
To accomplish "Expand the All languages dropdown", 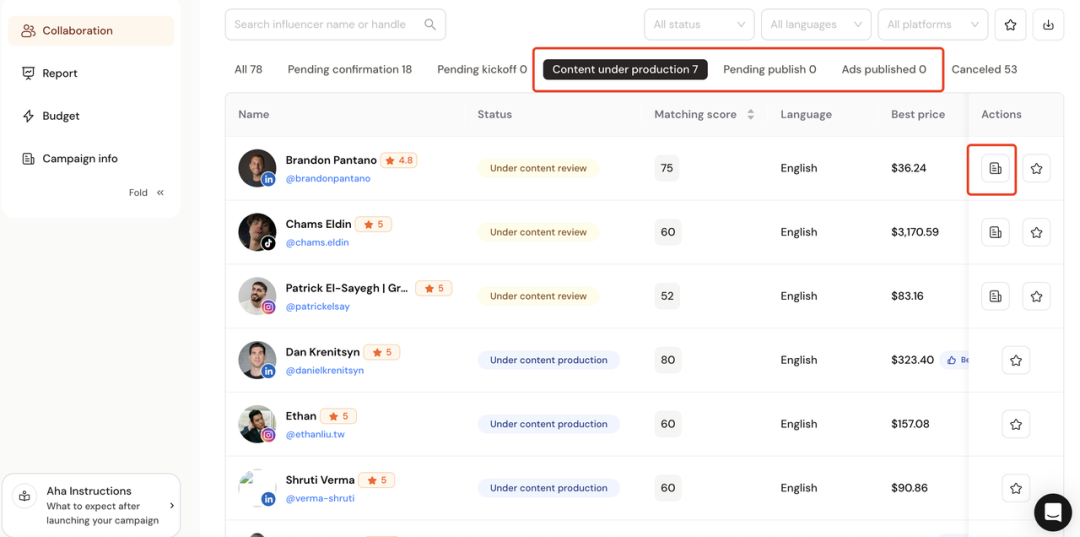I will click(815, 25).
